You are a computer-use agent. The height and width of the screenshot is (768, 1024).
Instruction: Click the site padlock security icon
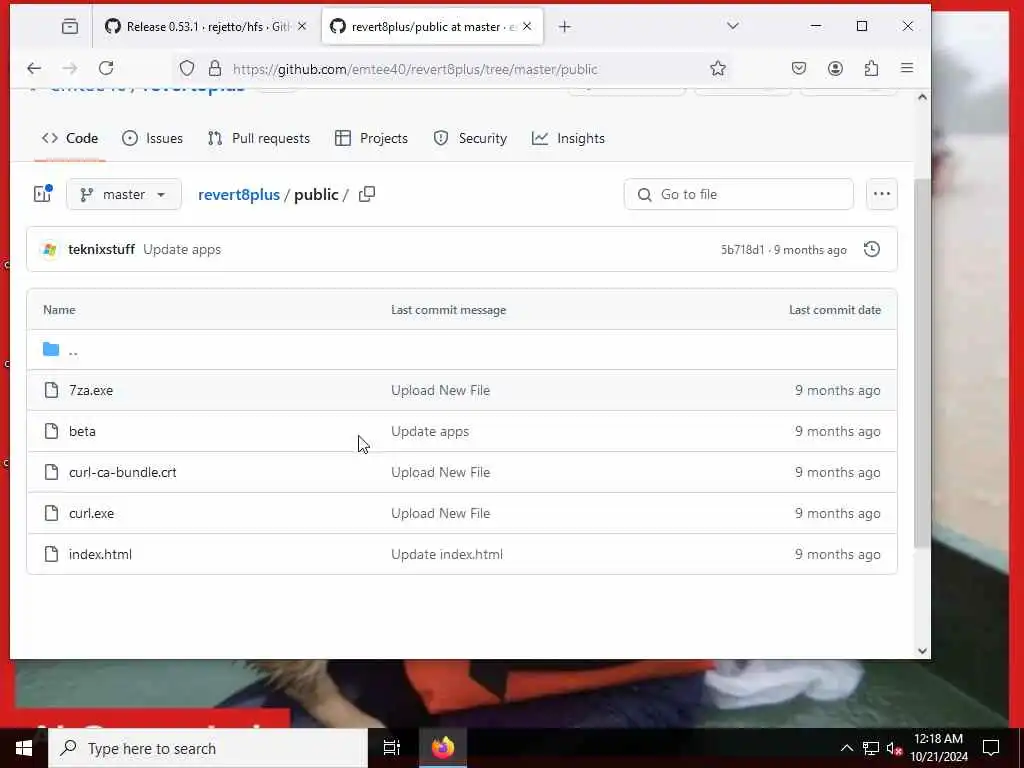click(x=215, y=69)
